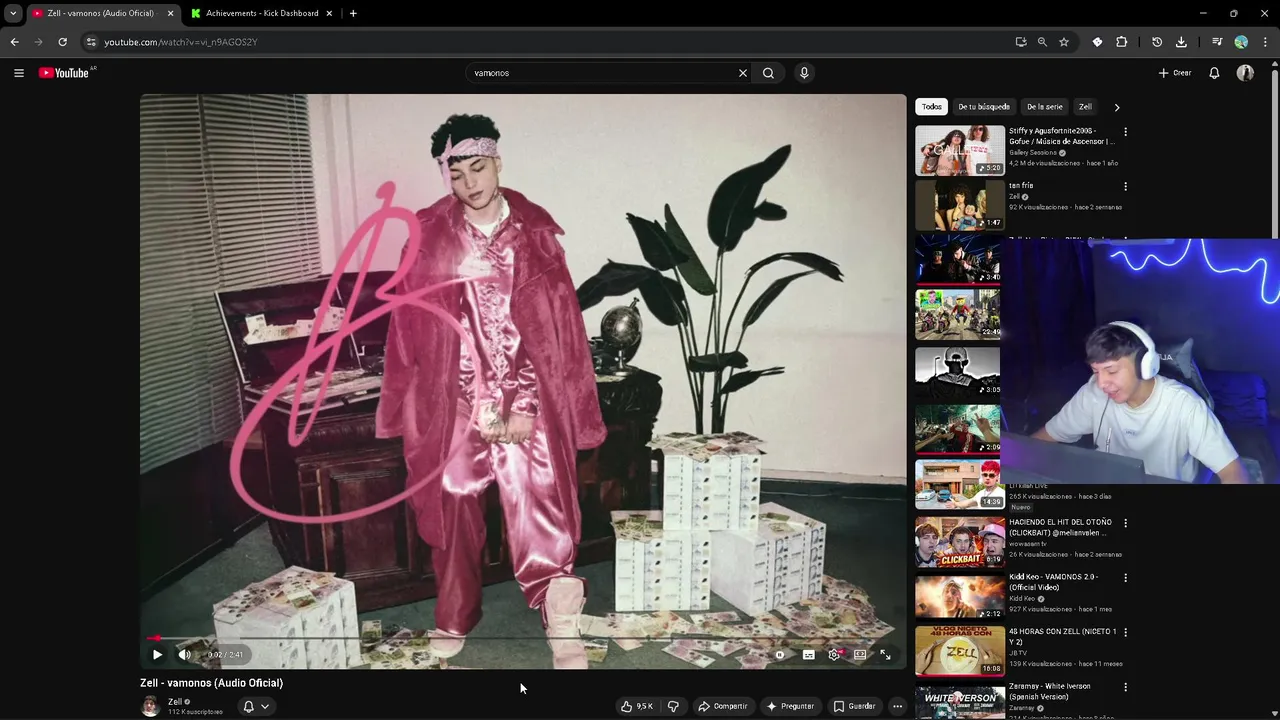Open the zoom indicator in address bar
Screen dimensions: 1280x720
point(1042,42)
